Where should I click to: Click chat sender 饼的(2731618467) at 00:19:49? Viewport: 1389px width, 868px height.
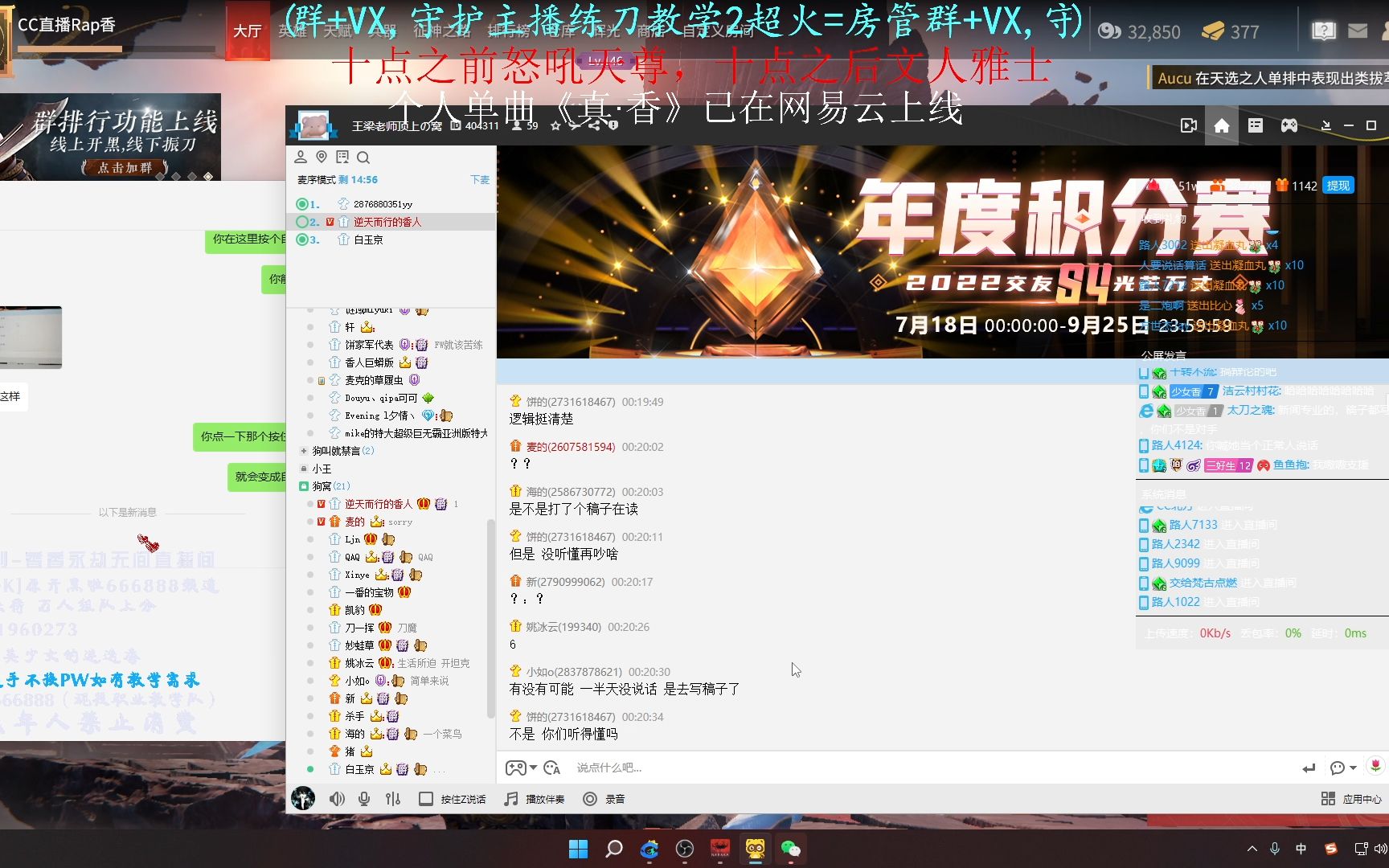coord(571,402)
